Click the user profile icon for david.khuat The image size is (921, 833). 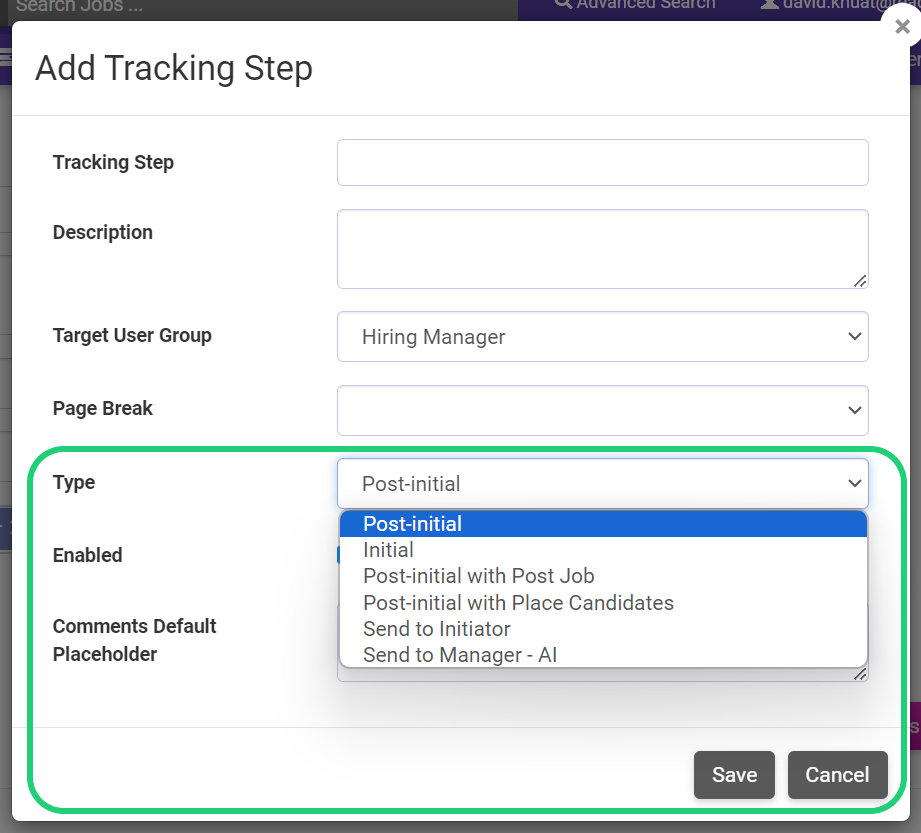click(768, 5)
